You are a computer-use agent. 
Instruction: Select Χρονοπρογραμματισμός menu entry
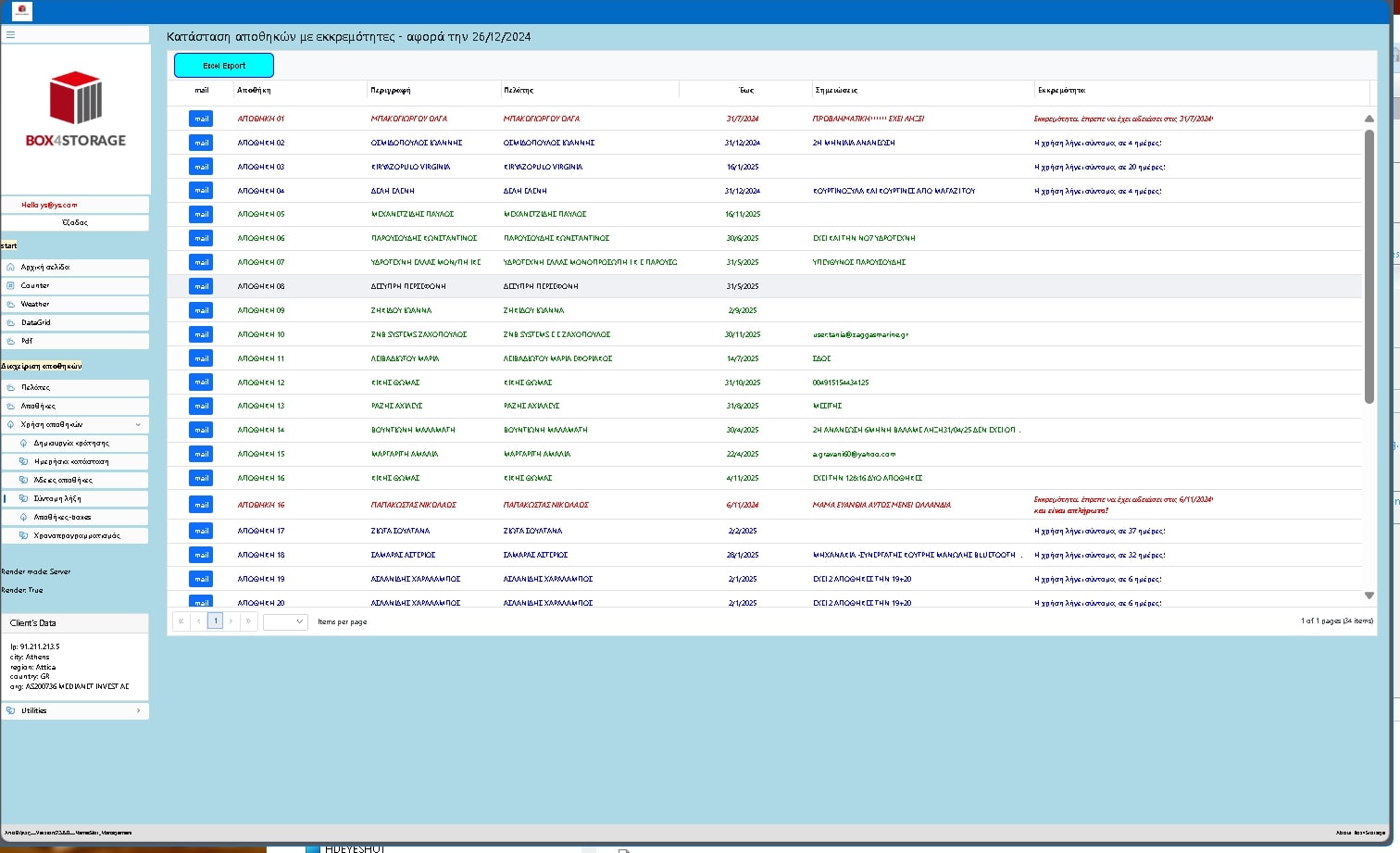(x=77, y=535)
